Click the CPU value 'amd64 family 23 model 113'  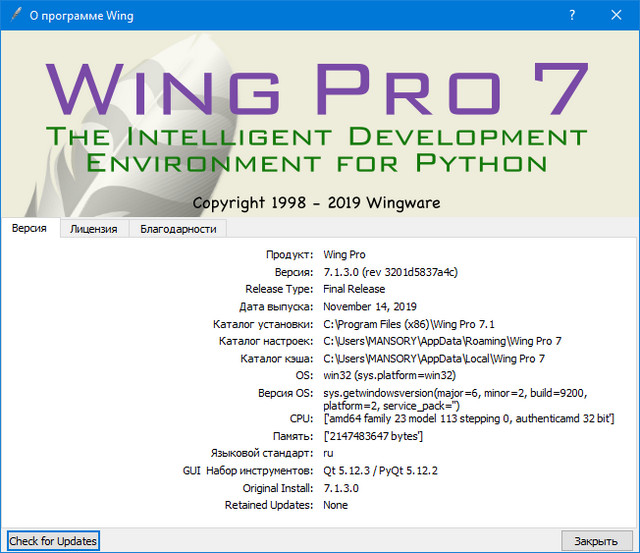point(469,419)
